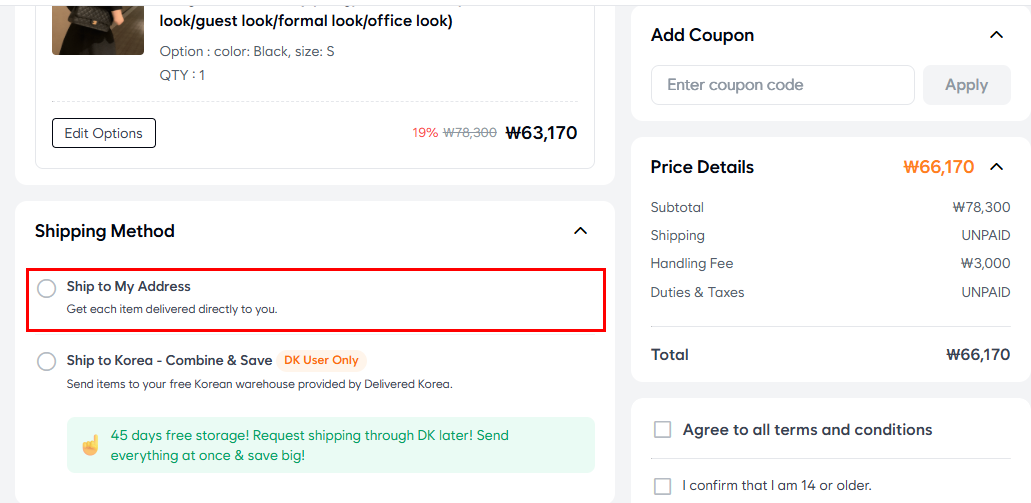
Task: Open the product thumbnail image
Action: (98, 27)
